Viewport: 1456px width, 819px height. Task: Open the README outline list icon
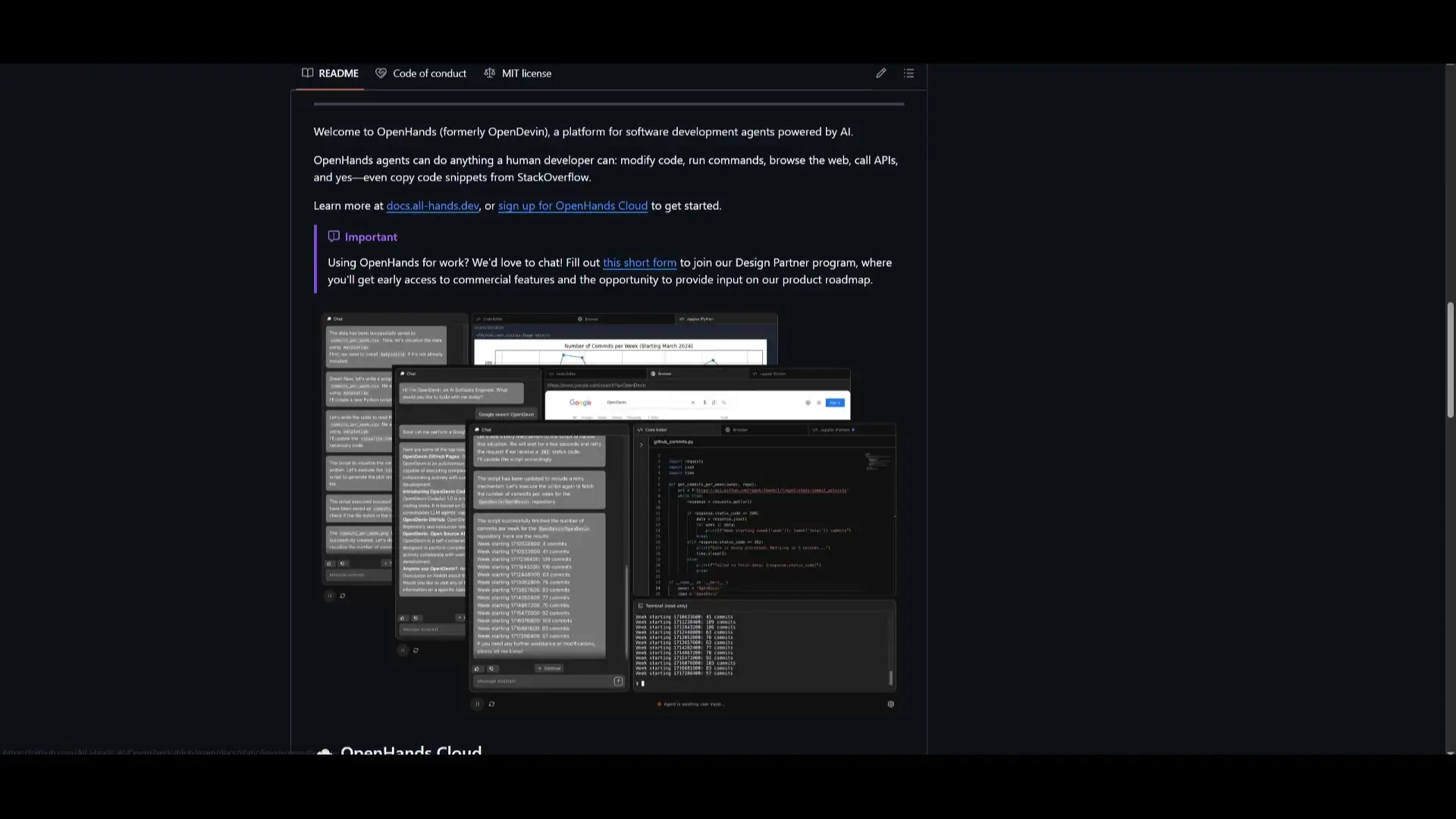coord(908,74)
